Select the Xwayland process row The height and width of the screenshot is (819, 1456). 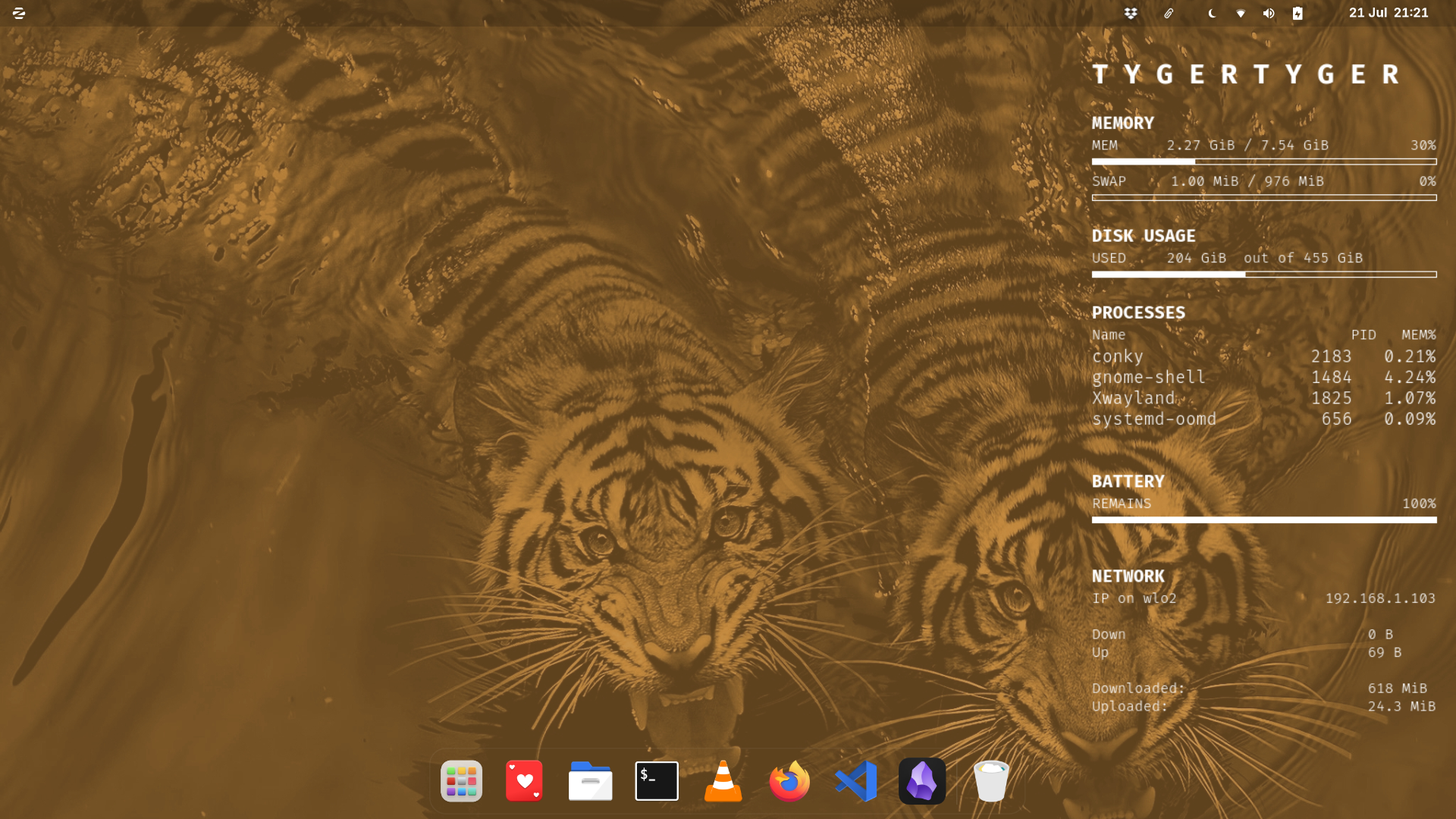click(x=1264, y=398)
